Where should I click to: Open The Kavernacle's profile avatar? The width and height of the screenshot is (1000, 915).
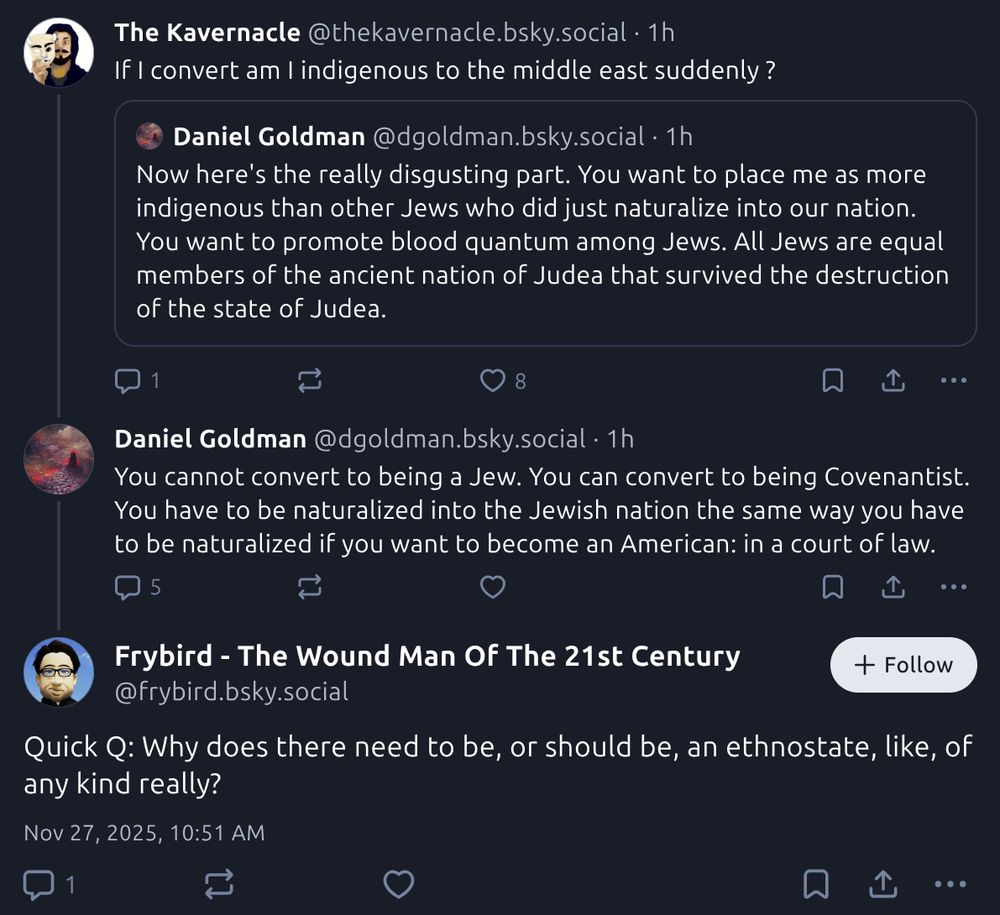[x=59, y=52]
